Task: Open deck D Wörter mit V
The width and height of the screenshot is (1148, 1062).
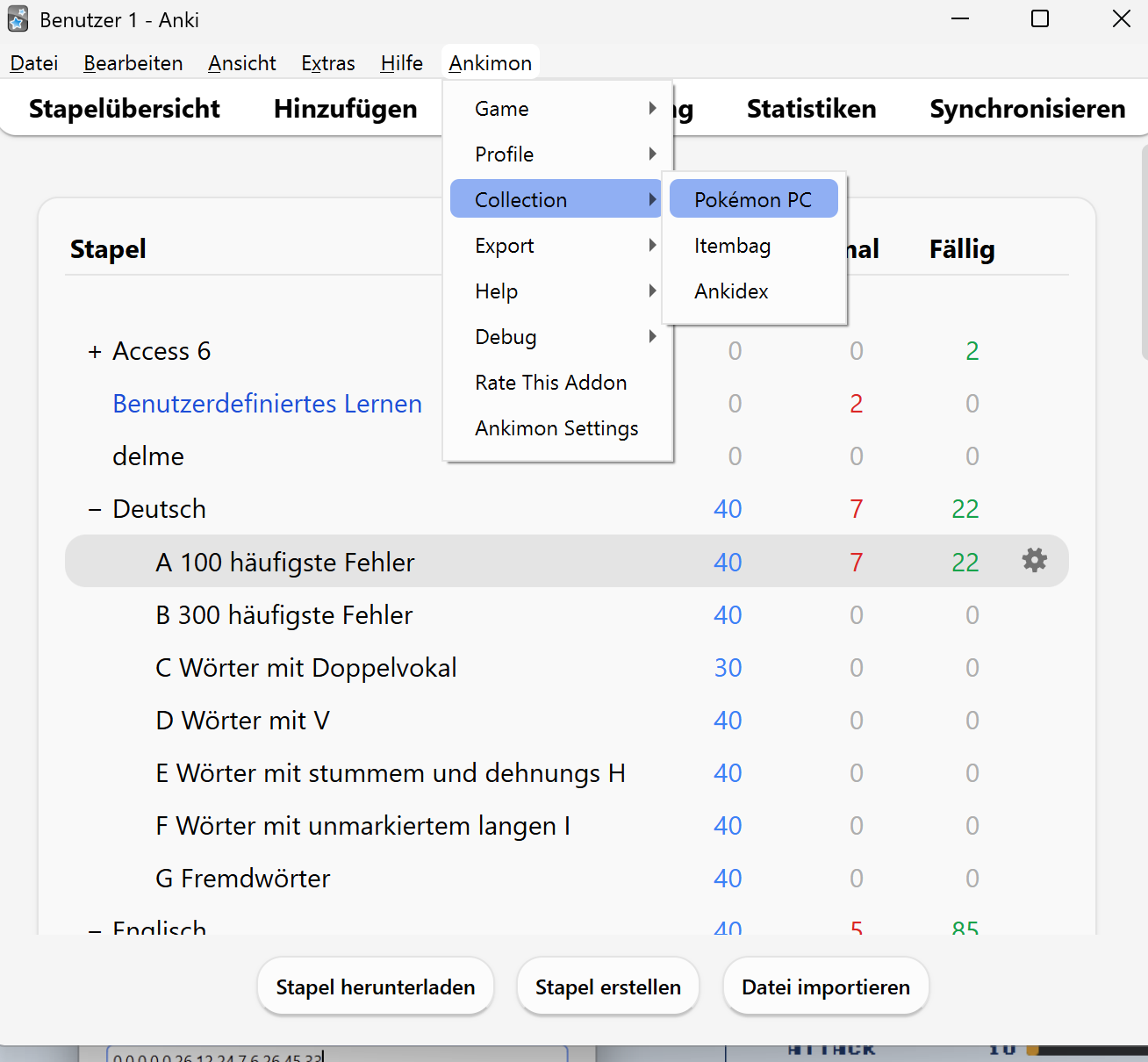Action: 243,721
